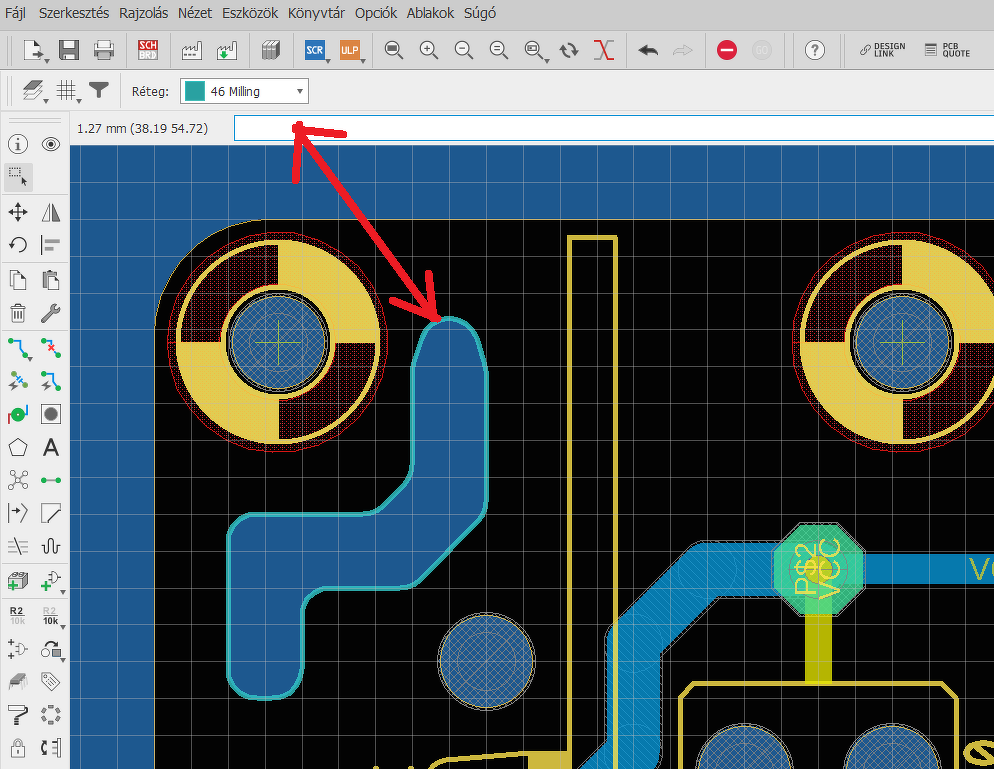Click the Save file icon

coord(68,50)
